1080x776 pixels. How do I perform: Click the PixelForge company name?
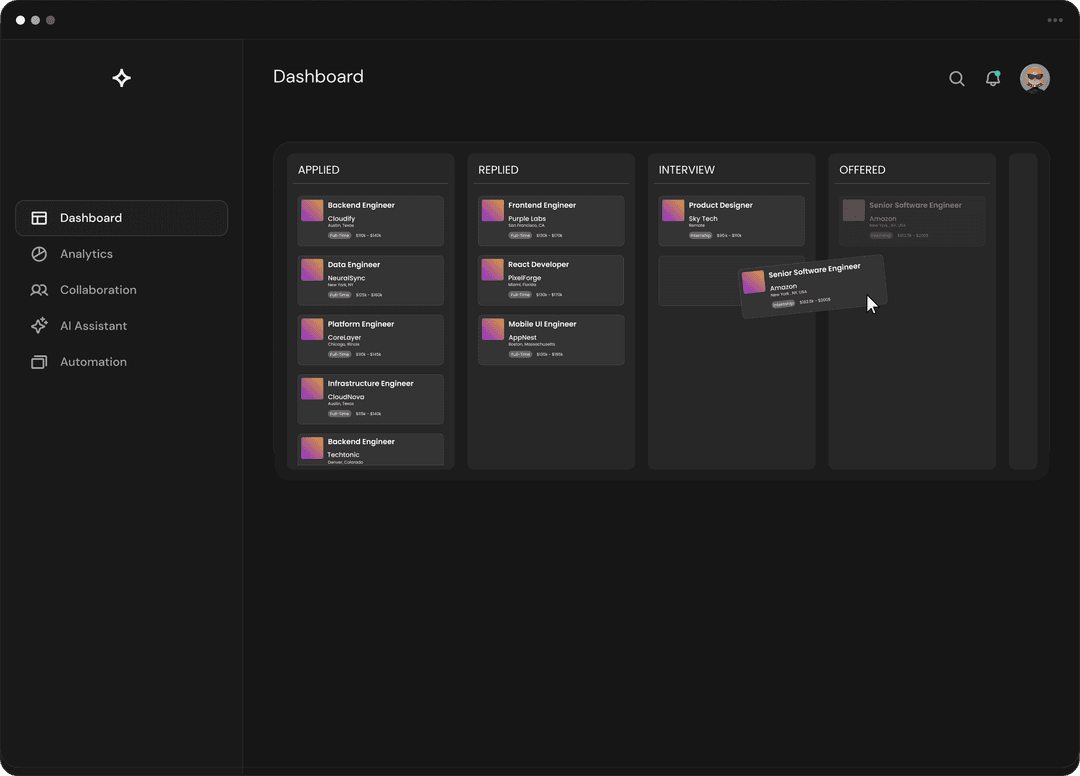coord(524,278)
